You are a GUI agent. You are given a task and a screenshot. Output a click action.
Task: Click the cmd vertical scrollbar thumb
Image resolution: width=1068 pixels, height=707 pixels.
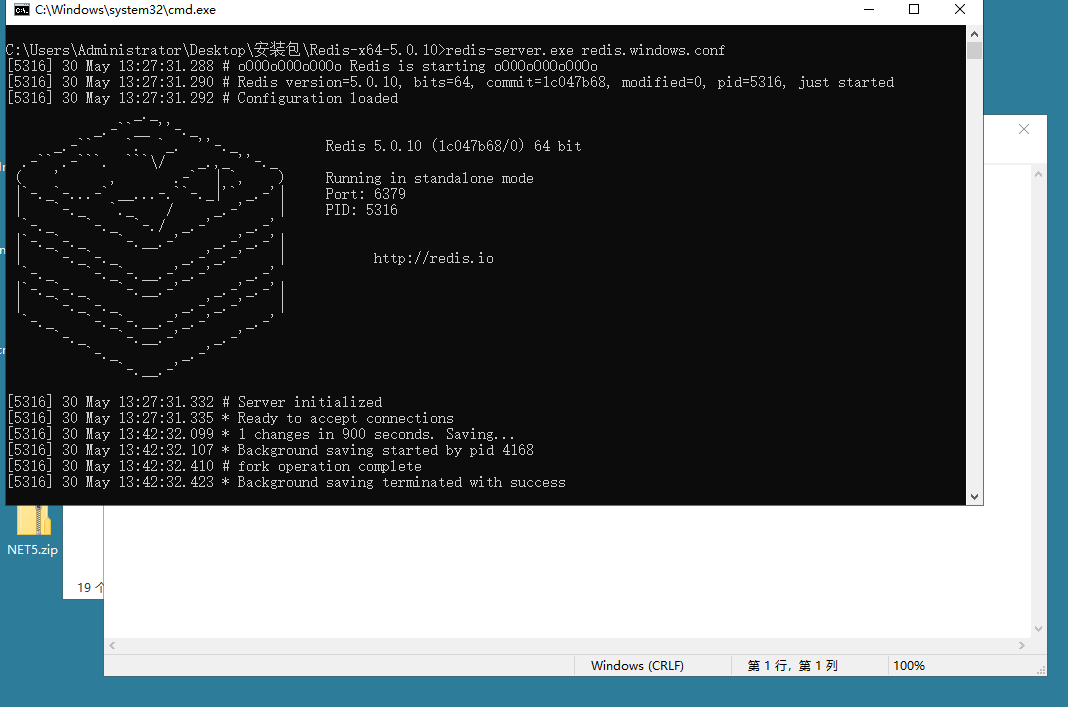click(x=974, y=50)
